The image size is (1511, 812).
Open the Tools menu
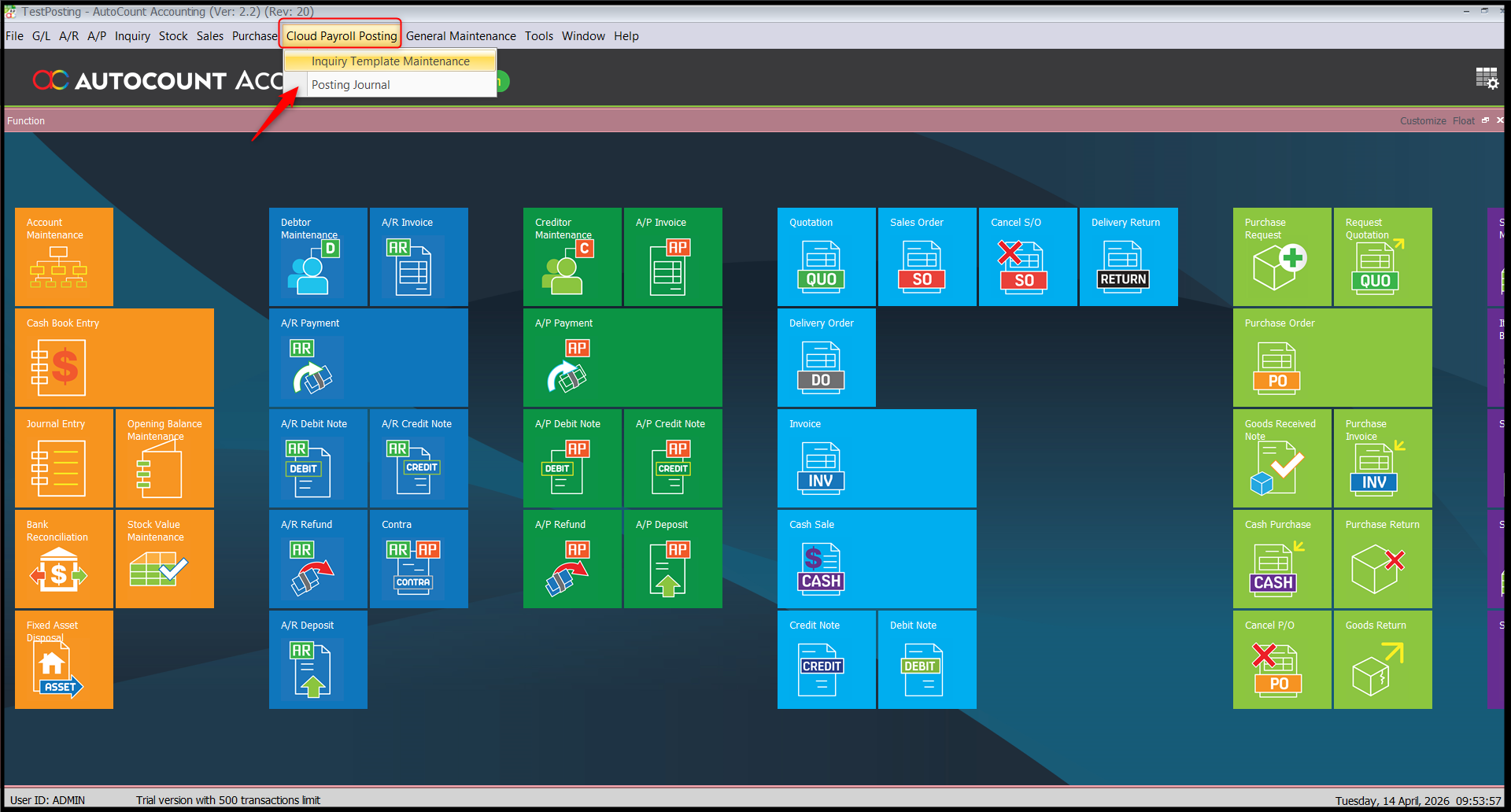539,36
